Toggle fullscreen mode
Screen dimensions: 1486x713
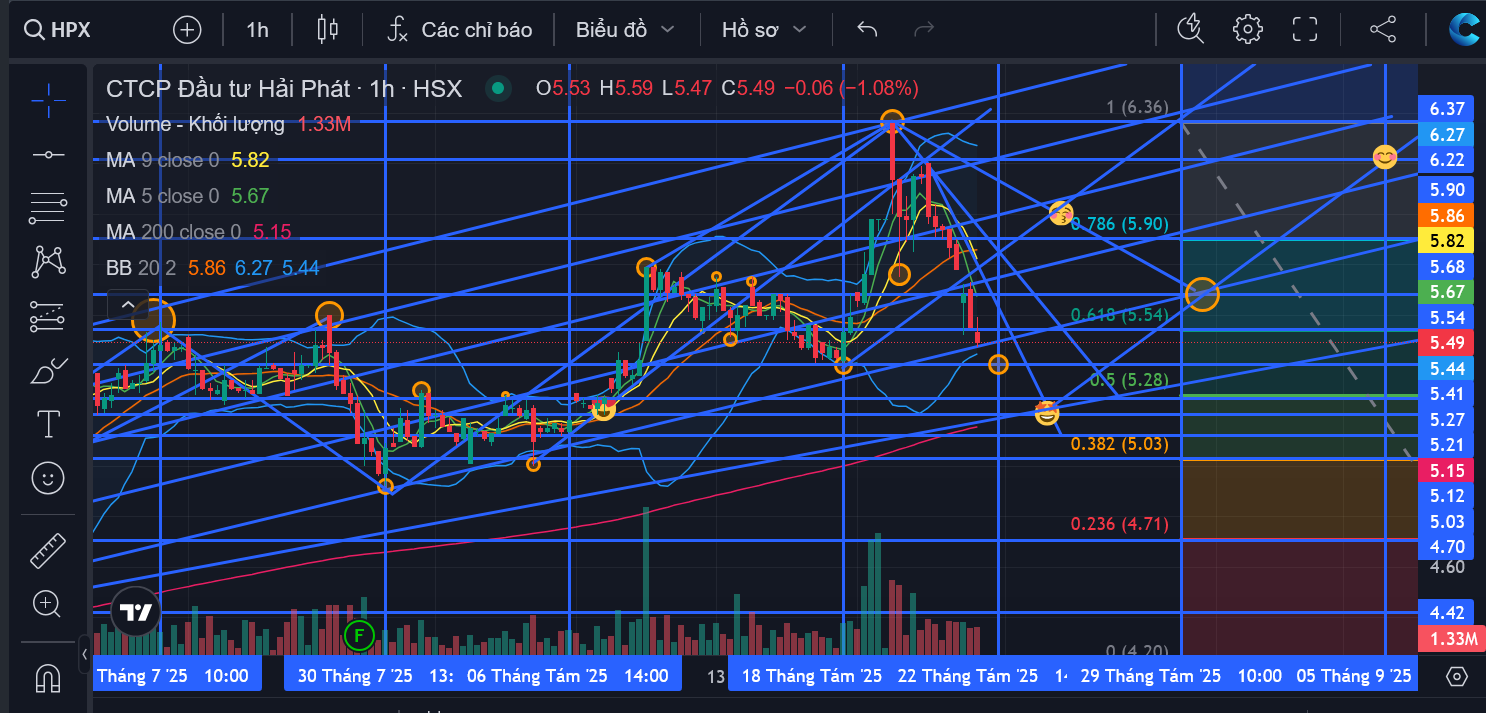[x=1305, y=29]
